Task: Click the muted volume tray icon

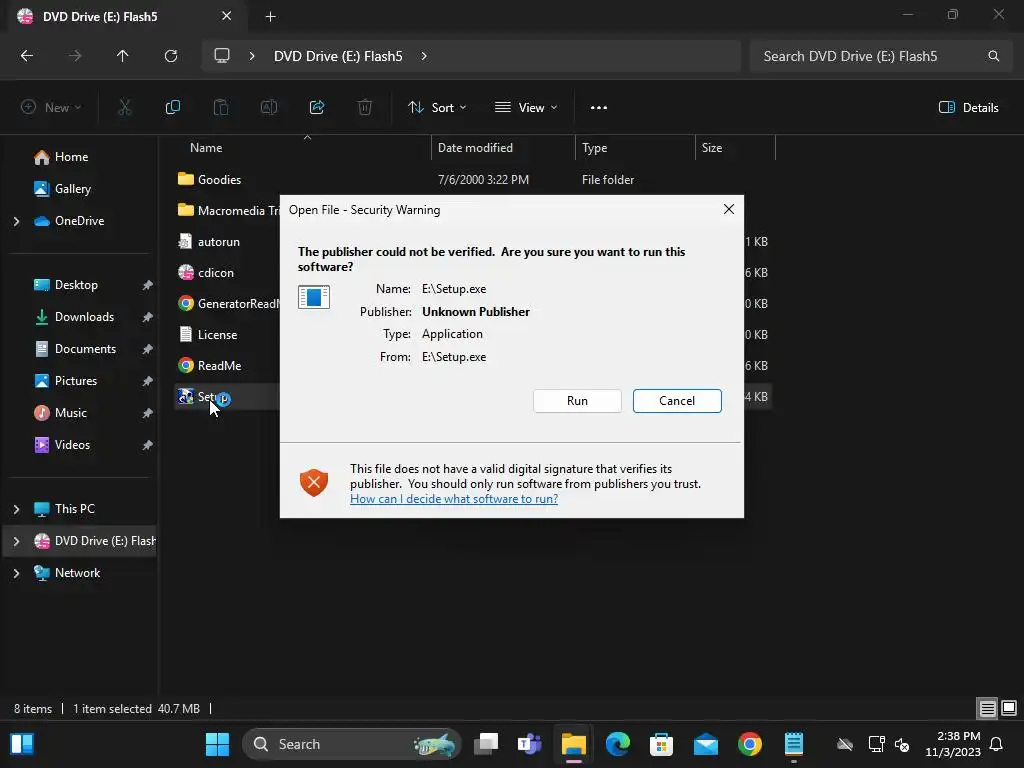Action: pyautogui.click(x=902, y=744)
